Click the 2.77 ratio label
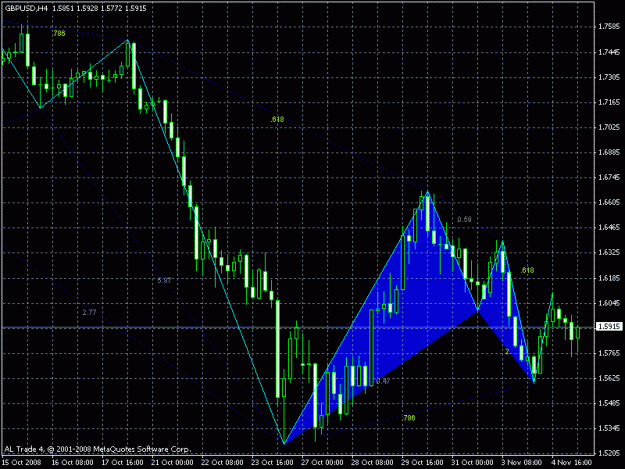Viewport: 625px width, 469px height. [x=89, y=312]
